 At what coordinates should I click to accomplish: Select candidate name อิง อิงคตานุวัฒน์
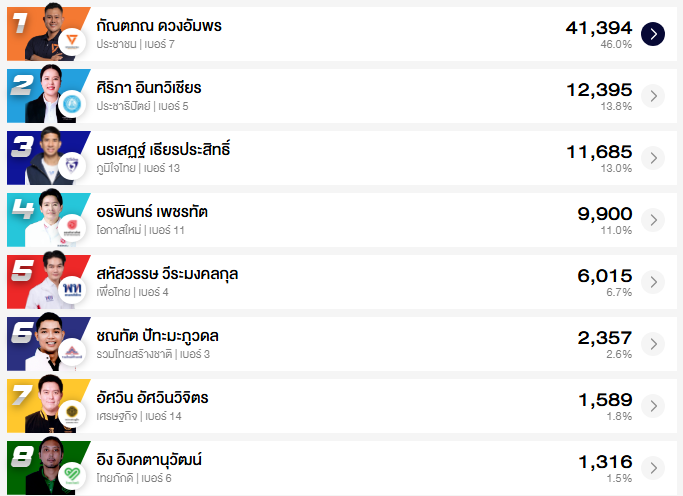[x=150, y=460]
